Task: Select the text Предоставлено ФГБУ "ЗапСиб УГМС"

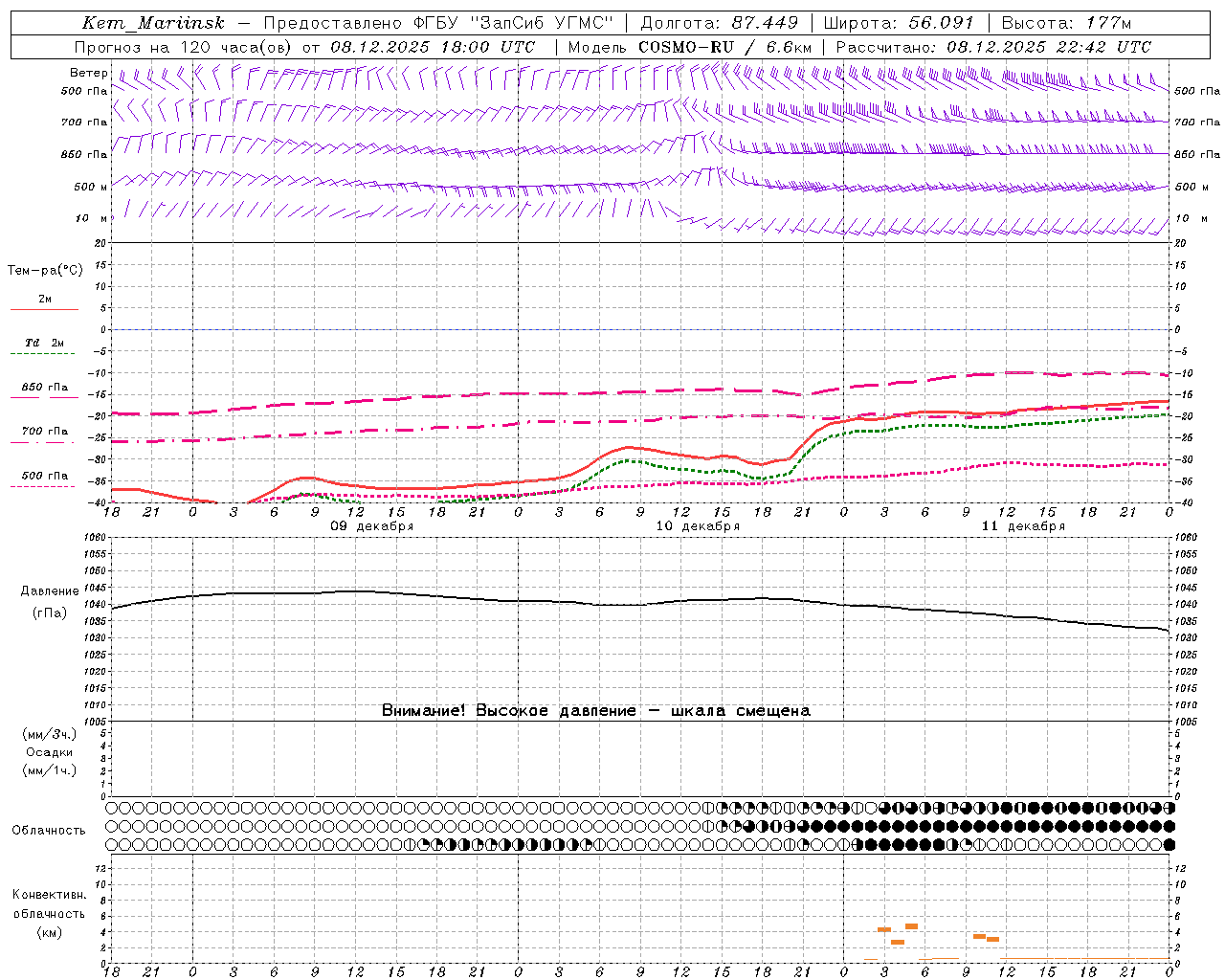Action: [437, 23]
